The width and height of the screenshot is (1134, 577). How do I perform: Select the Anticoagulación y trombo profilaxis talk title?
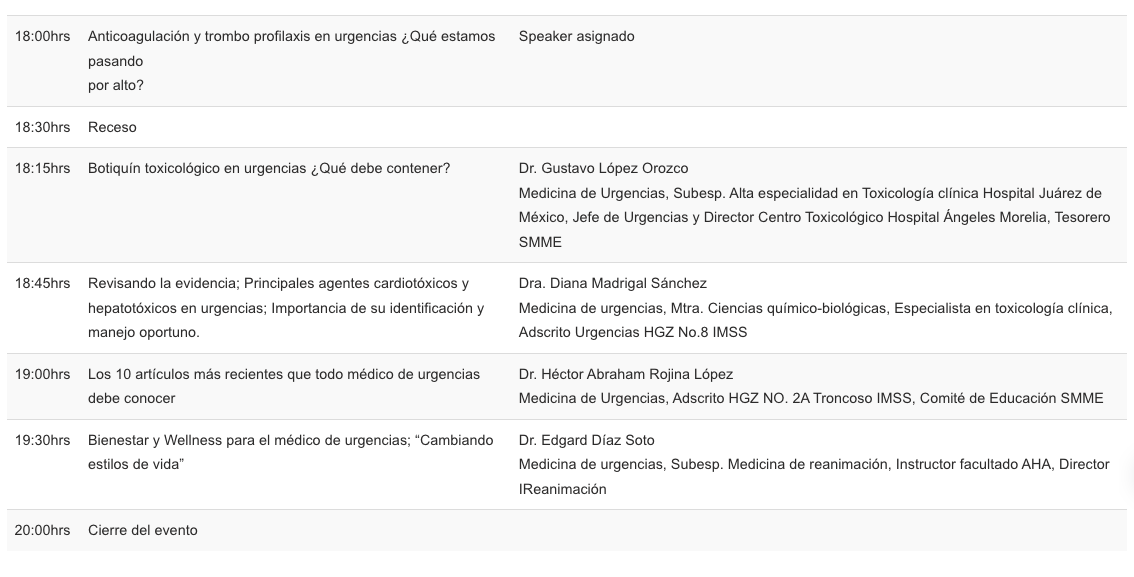291,61
